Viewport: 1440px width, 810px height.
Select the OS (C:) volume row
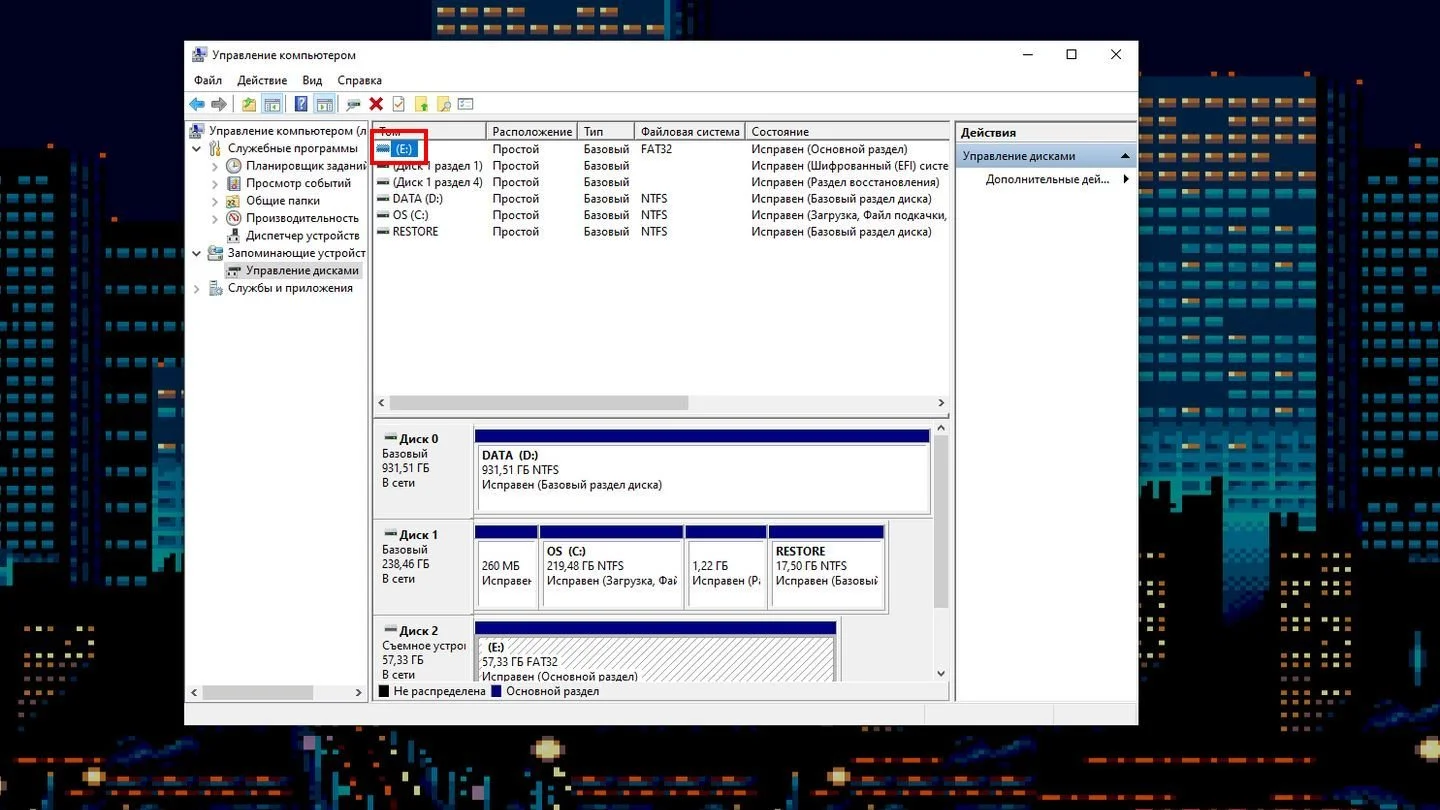660,215
